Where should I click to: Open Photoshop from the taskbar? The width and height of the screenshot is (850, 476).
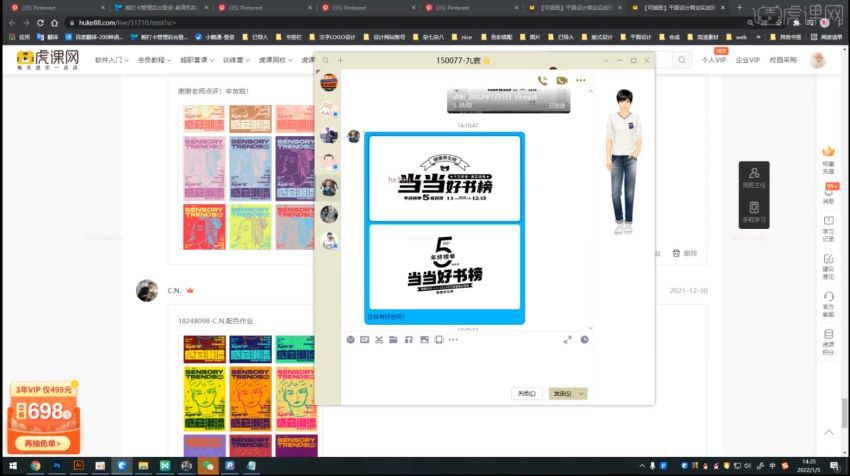click(56, 466)
